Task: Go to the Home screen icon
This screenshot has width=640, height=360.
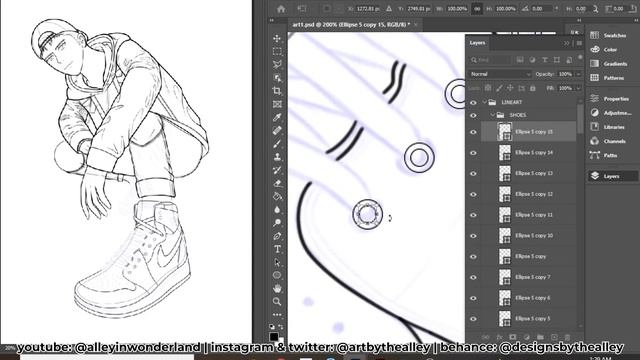Action: [281, 9]
